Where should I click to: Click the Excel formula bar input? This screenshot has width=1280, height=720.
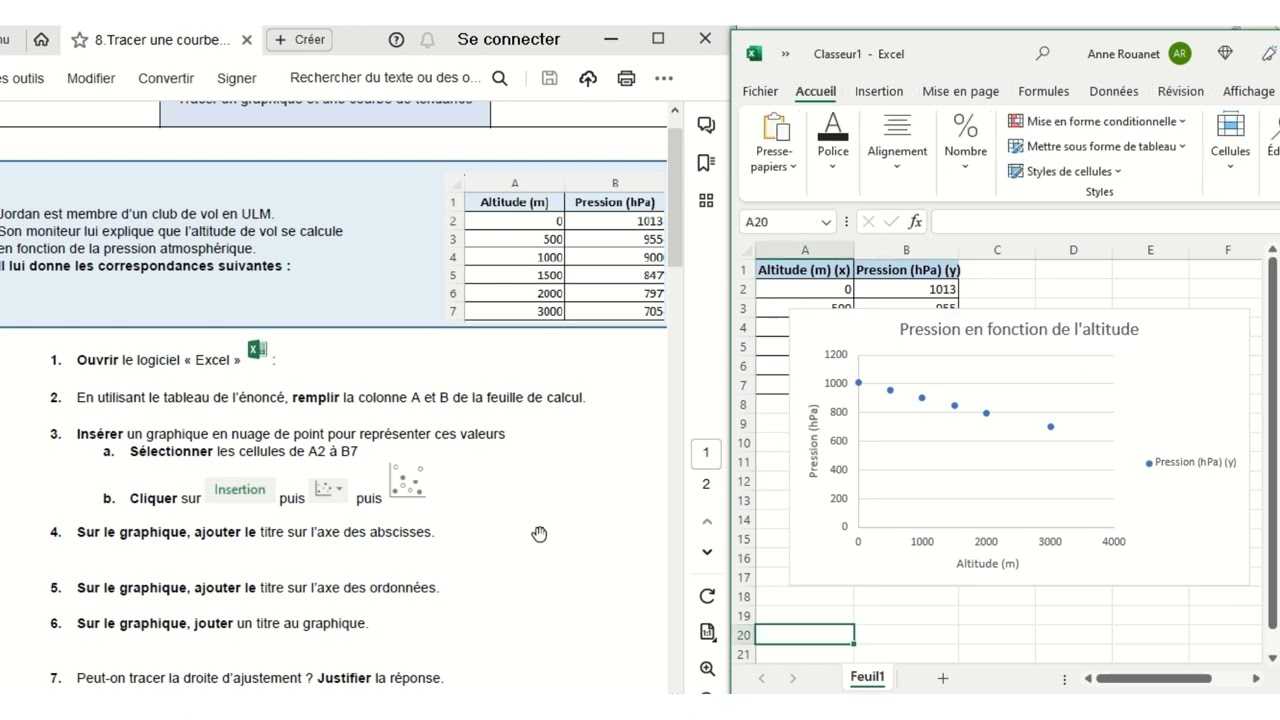[x=1103, y=222]
